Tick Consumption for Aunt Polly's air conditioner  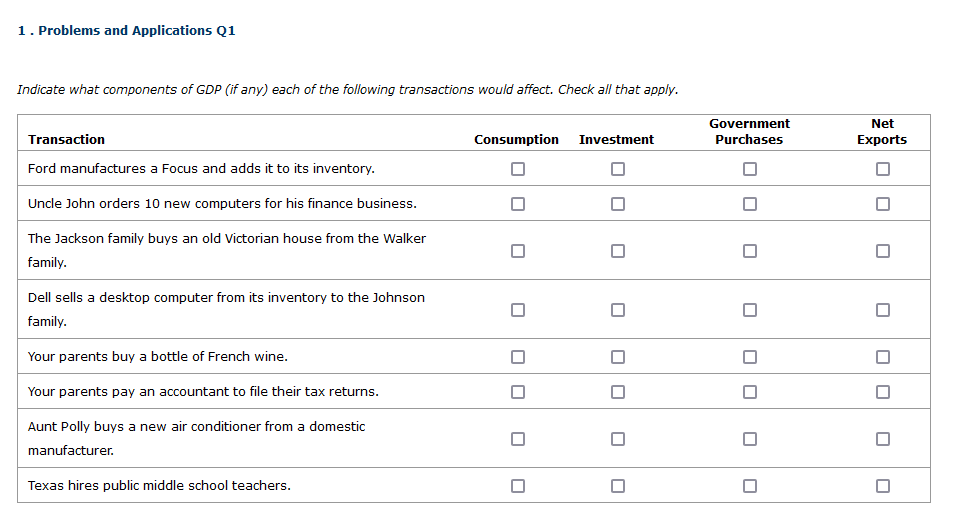tap(517, 439)
